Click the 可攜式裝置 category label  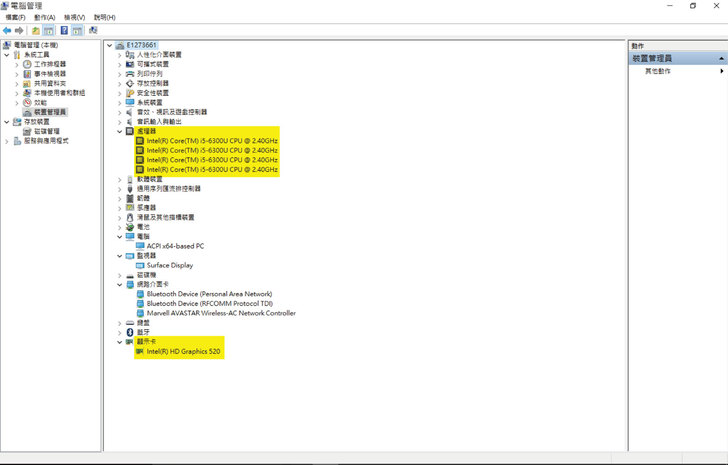tap(153, 64)
